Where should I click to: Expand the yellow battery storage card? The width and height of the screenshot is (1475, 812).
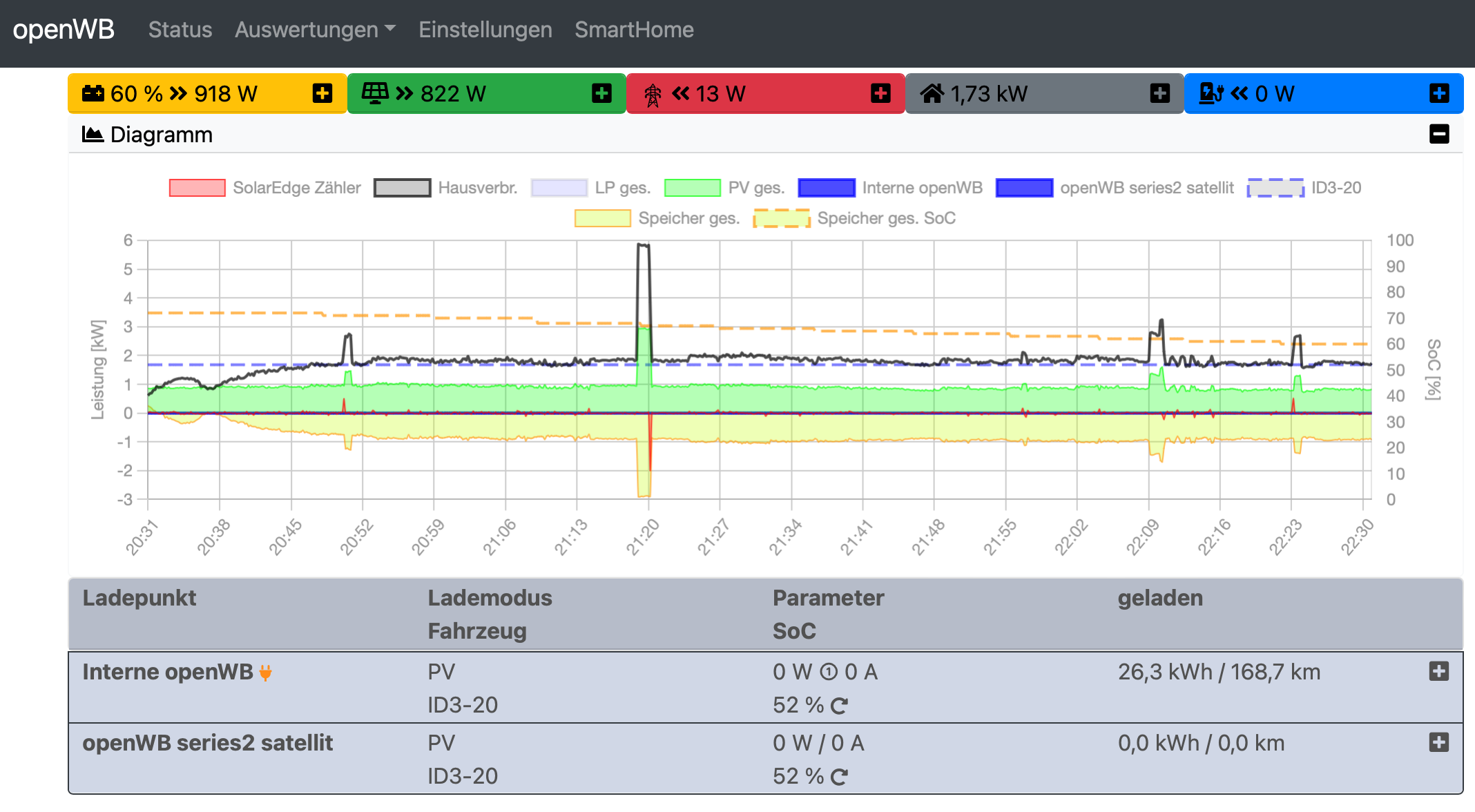[322, 93]
